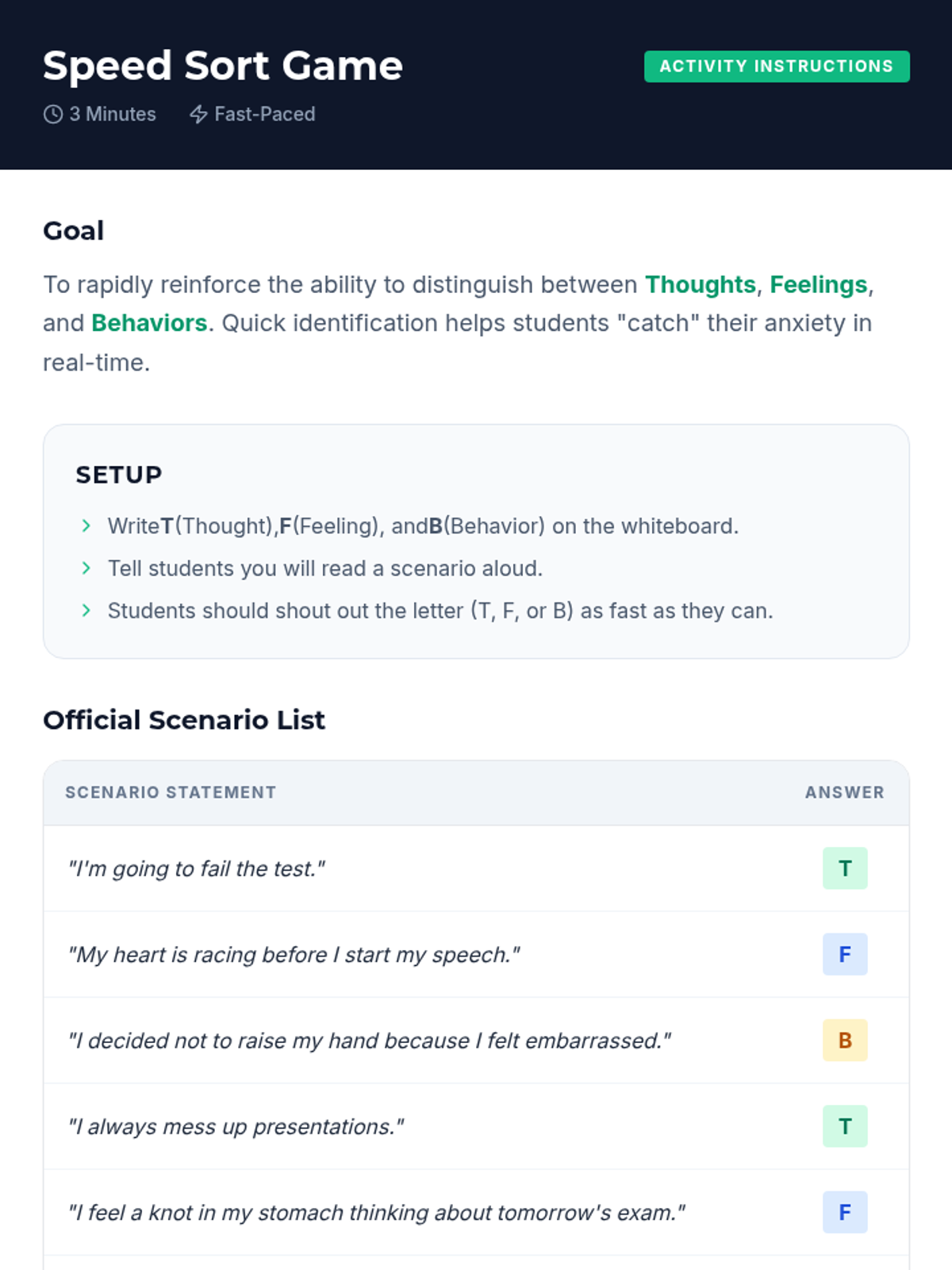Click the F badge for knot in stomach
The height and width of the screenshot is (1270, 952).
[844, 1212]
